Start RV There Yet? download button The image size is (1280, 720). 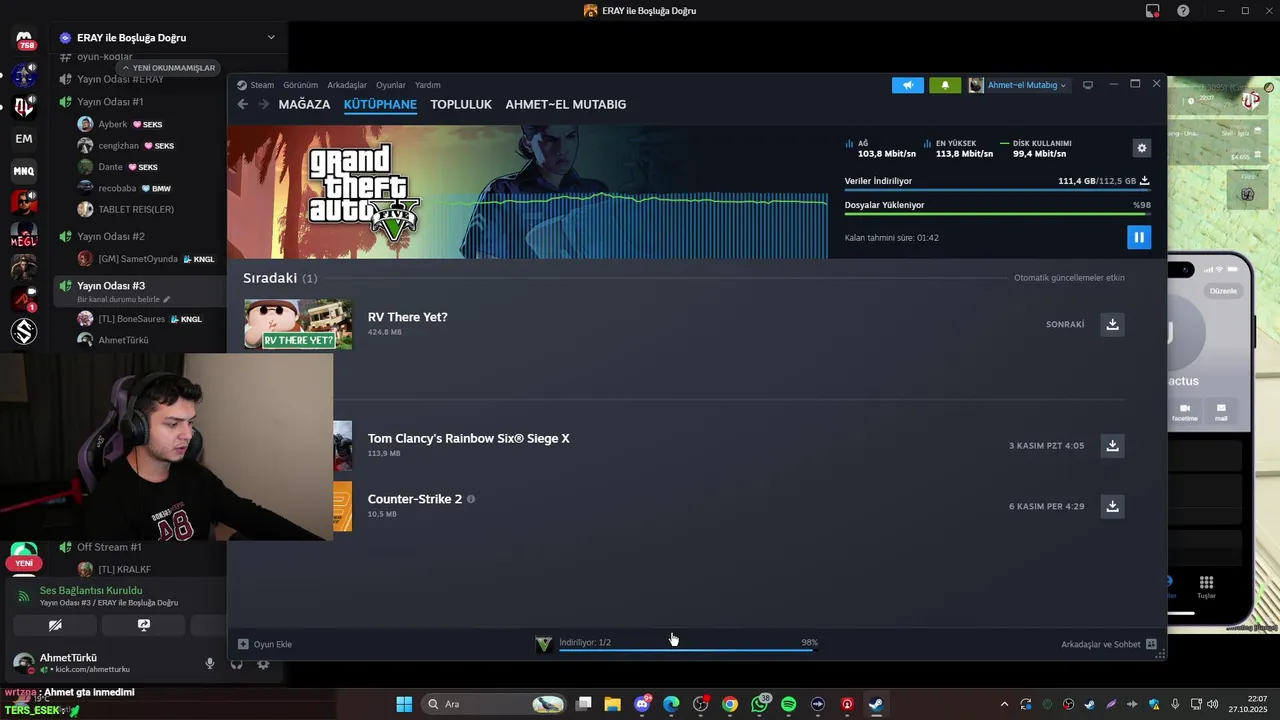click(1112, 324)
